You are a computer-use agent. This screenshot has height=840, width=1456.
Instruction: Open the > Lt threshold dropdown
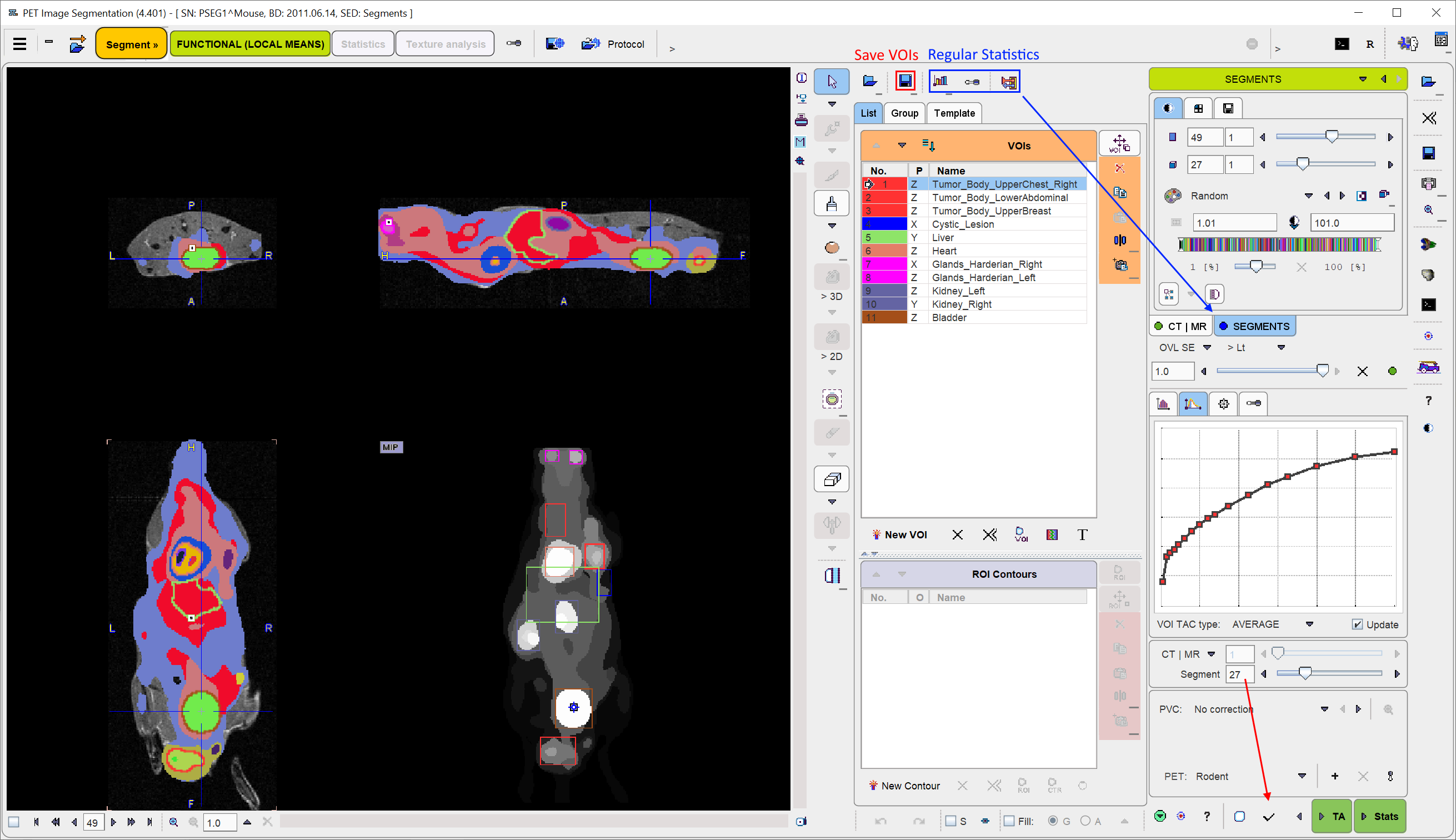click(x=1280, y=347)
